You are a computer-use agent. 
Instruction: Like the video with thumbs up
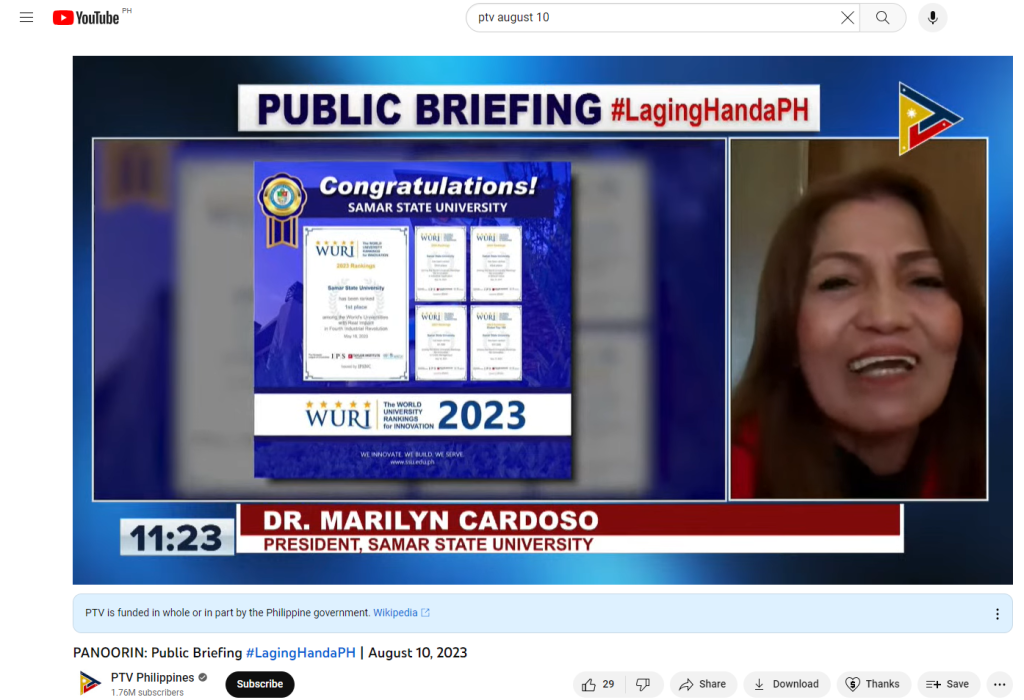click(597, 684)
